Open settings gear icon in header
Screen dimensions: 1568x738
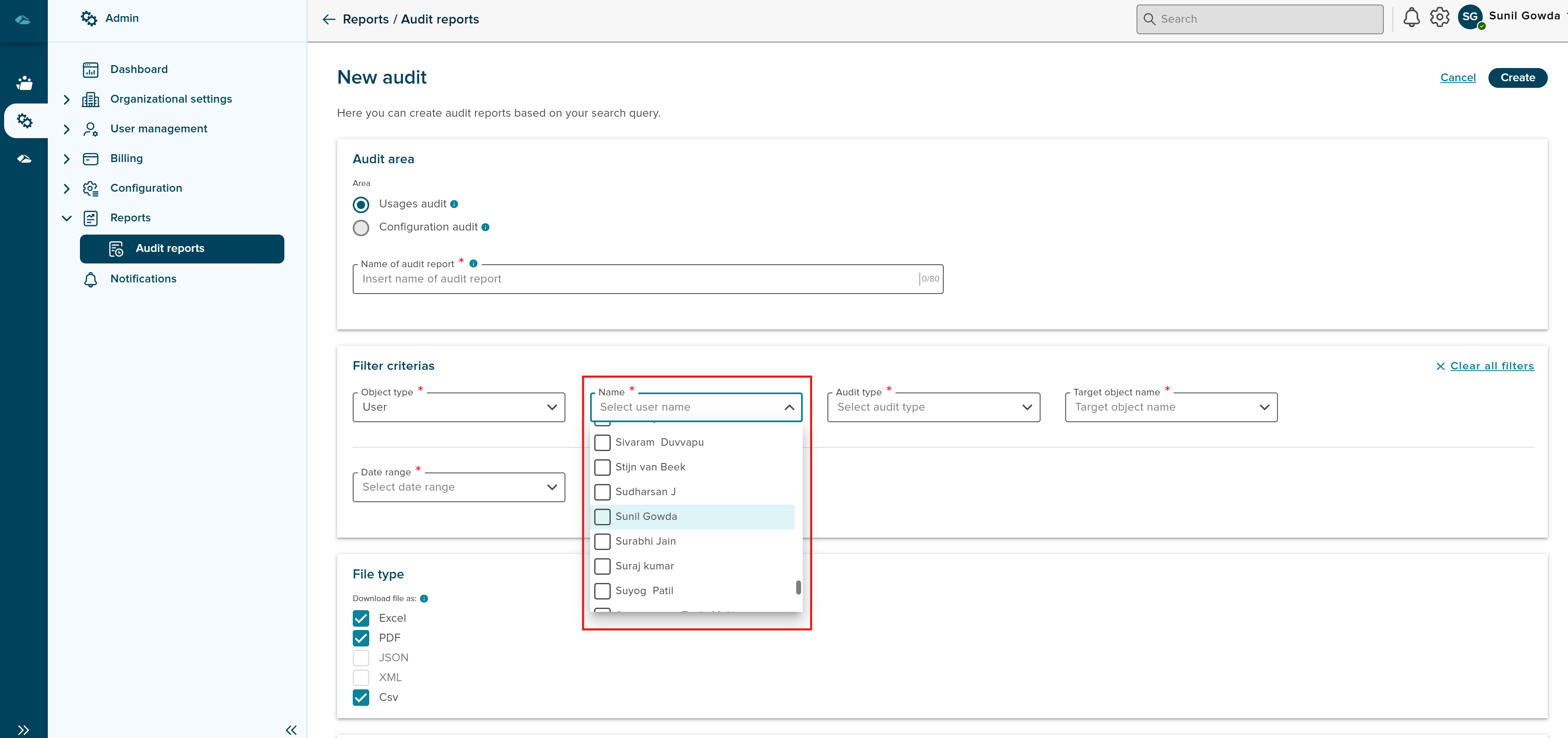point(1439,18)
